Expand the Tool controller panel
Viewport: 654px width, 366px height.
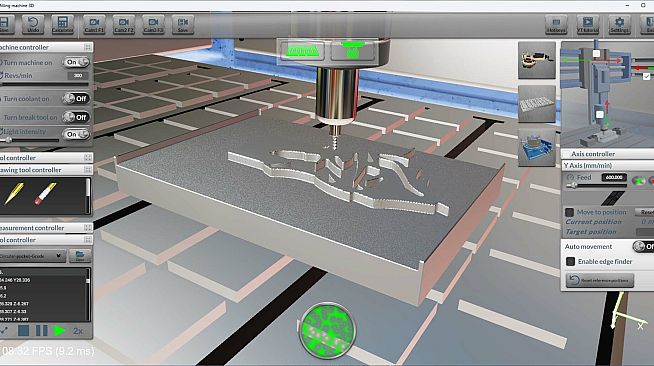pyautogui.click(x=88, y=158)
